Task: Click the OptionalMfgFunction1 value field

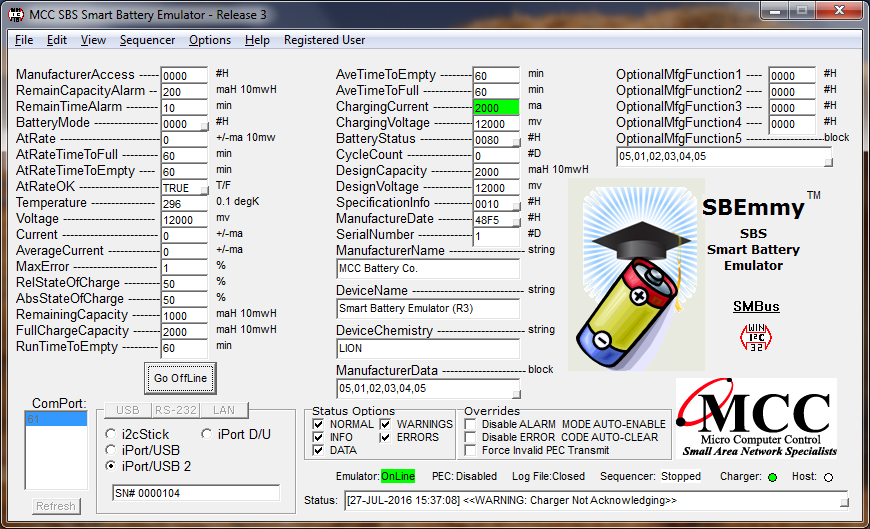Action: click(x=792, y=75)
